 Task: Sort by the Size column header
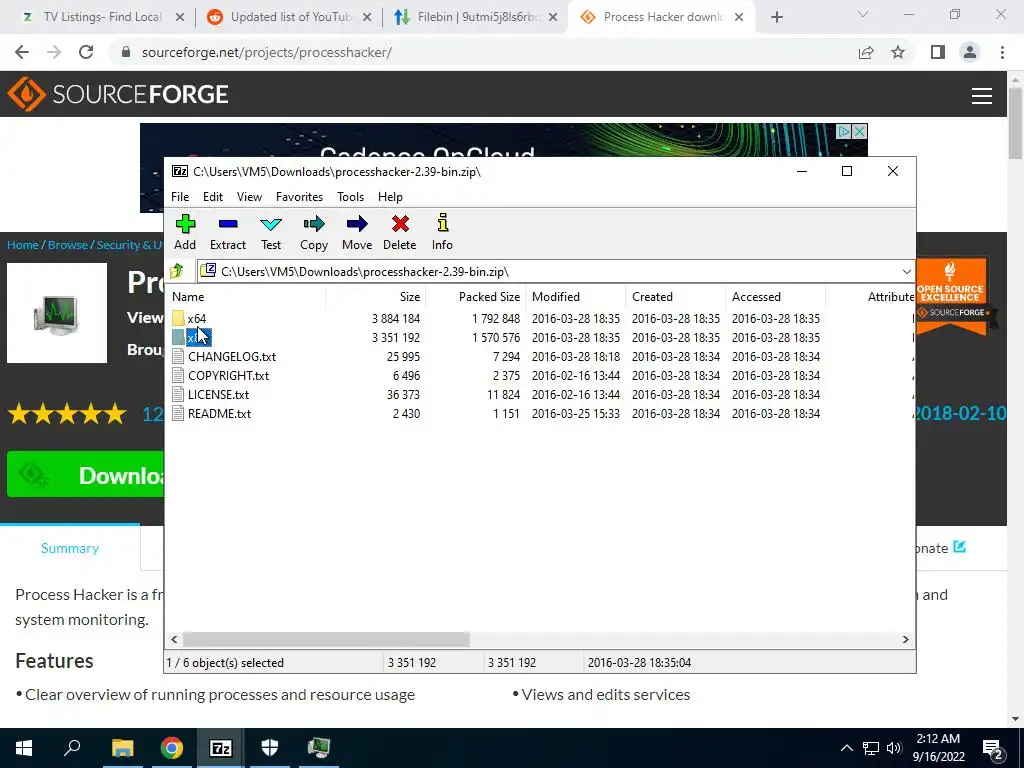click(376, 296)
